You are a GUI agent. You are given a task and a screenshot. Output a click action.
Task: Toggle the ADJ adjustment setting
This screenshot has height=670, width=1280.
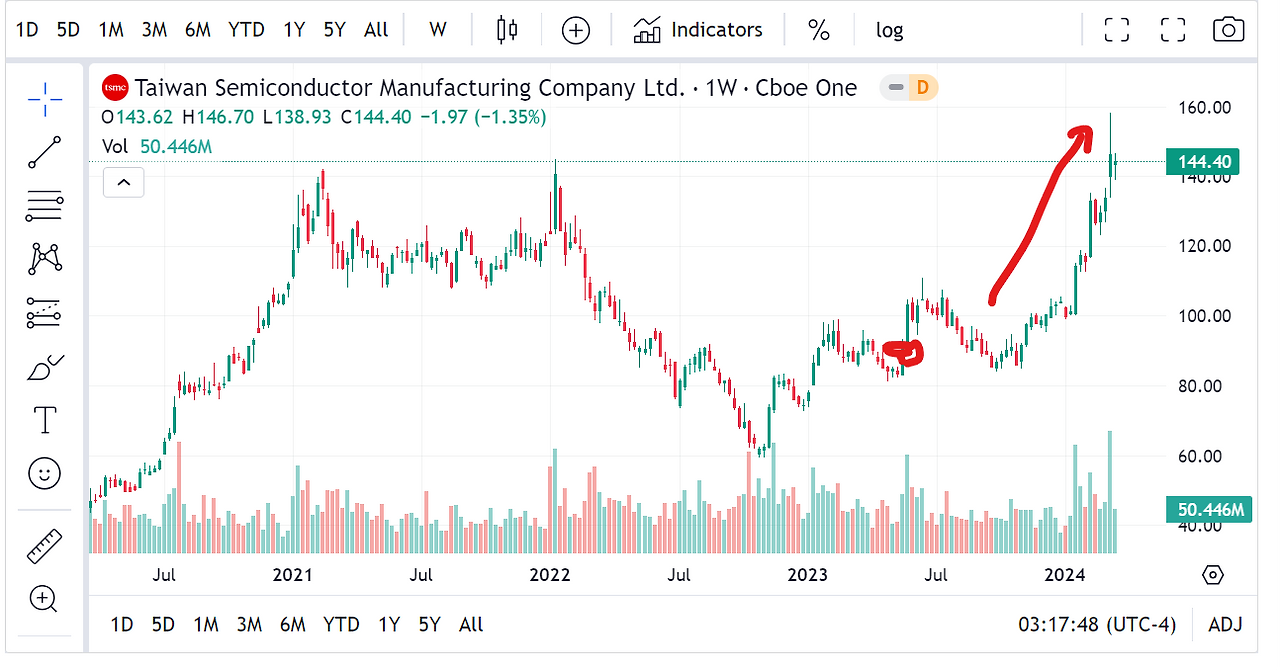[x=1225, y=624]
